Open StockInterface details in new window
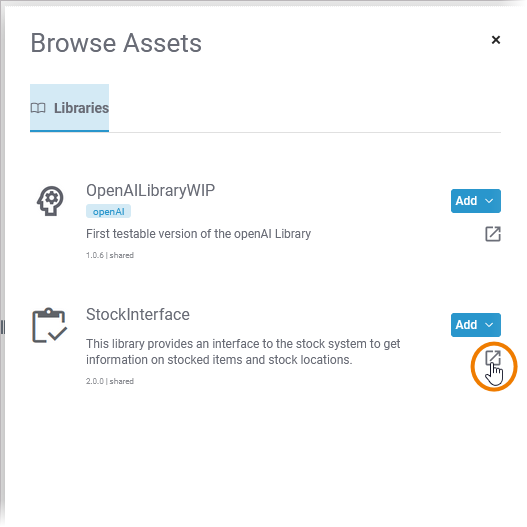The width and height of the screenshot is (527, 527). (x=493, y=358)
